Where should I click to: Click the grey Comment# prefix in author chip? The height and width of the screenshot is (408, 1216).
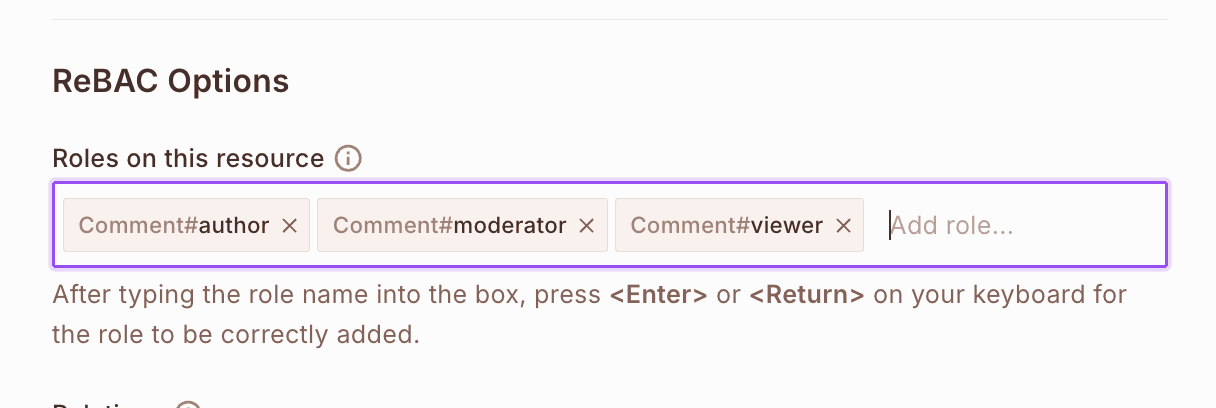[x=139, y=226]
